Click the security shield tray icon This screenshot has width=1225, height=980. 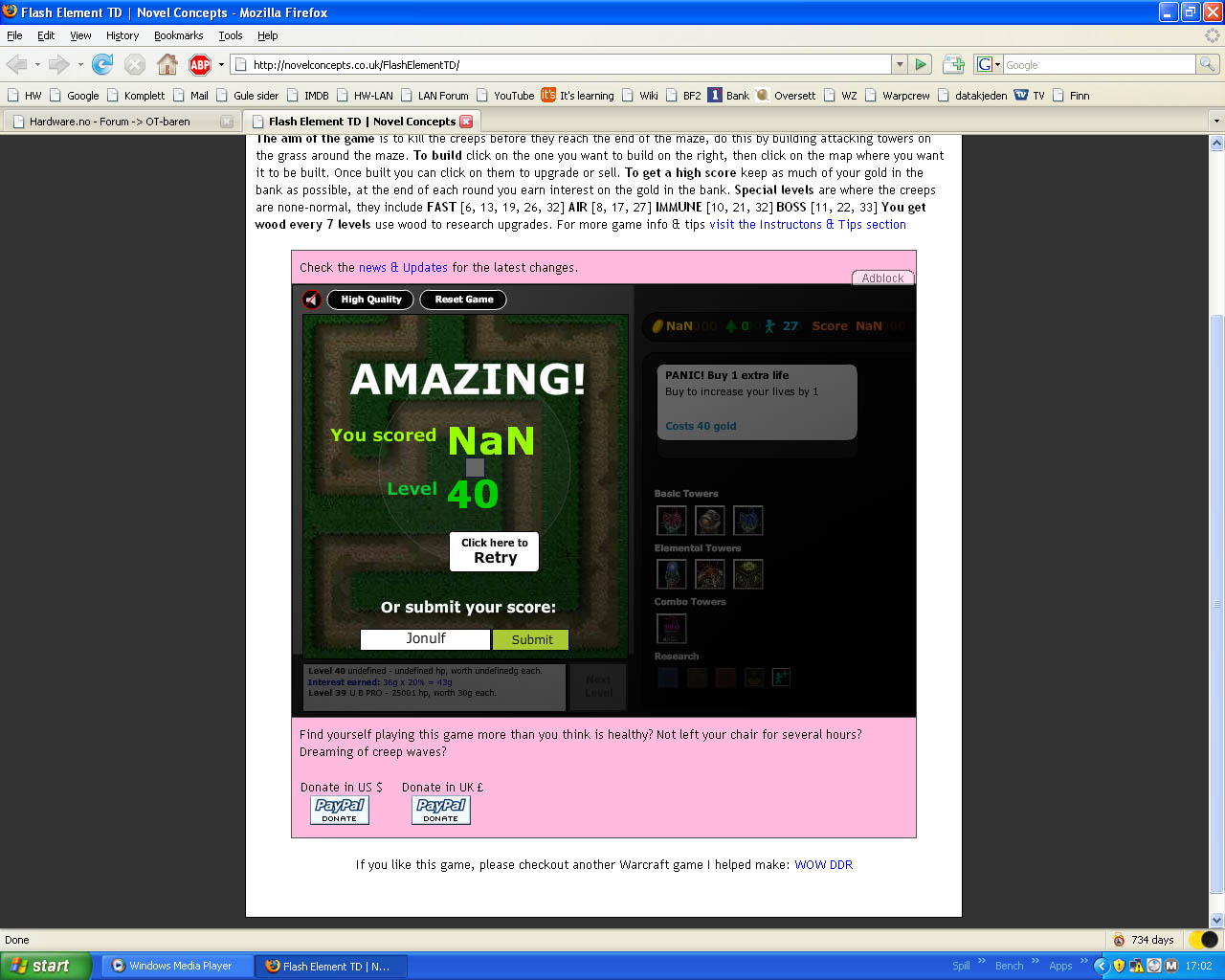pos(1119,966)
